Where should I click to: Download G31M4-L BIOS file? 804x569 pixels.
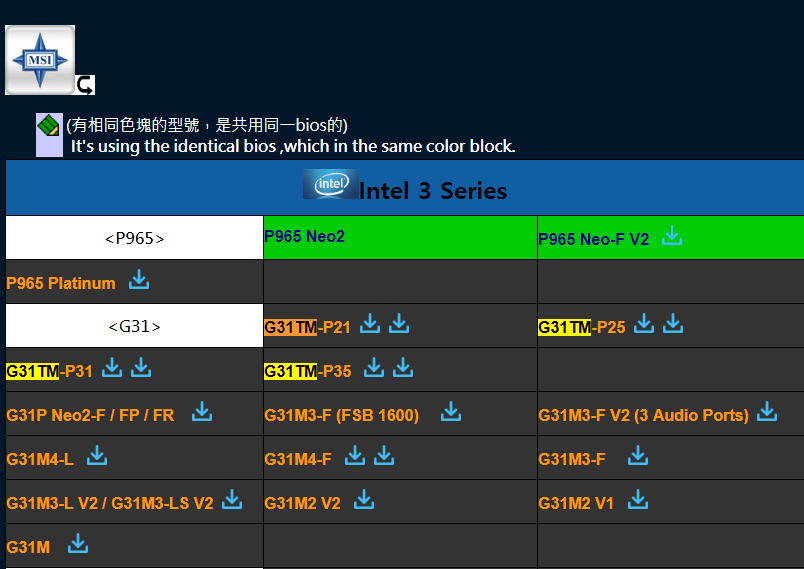point(97,456)
